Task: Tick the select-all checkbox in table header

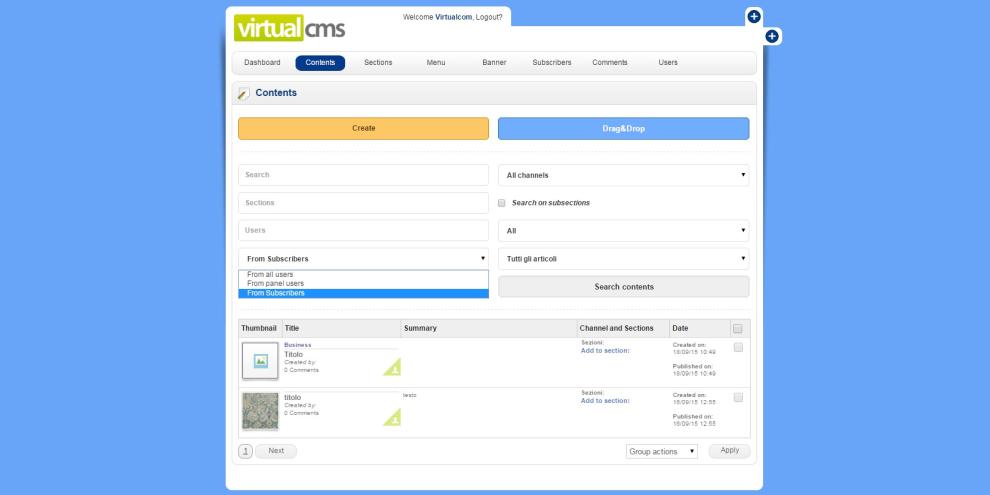Action: coord(738,328)
